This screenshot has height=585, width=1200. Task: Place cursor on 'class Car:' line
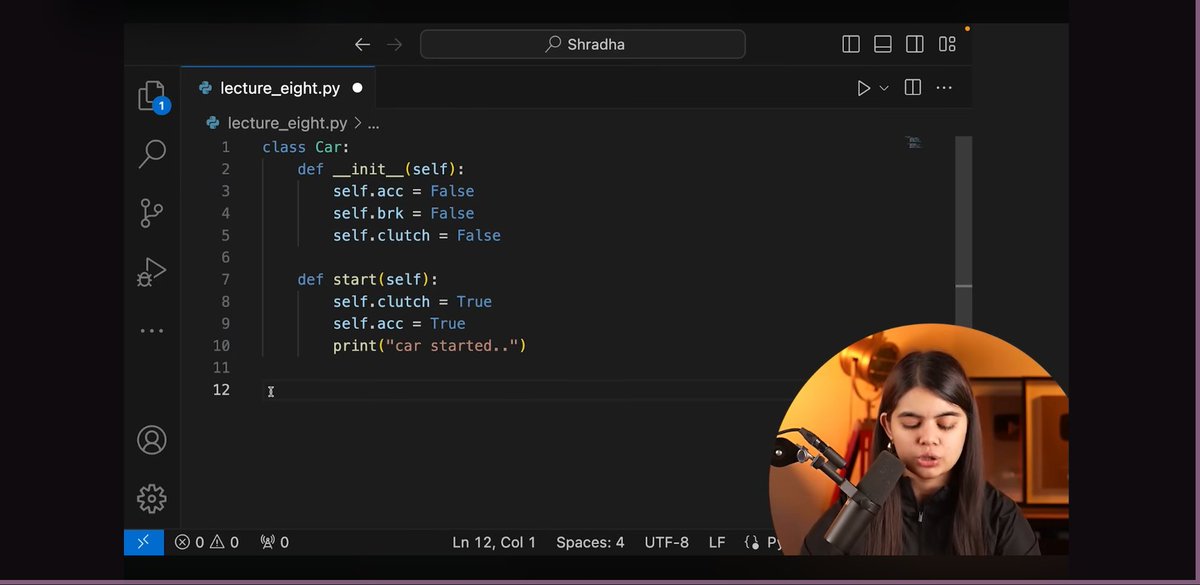coord(306,147)
